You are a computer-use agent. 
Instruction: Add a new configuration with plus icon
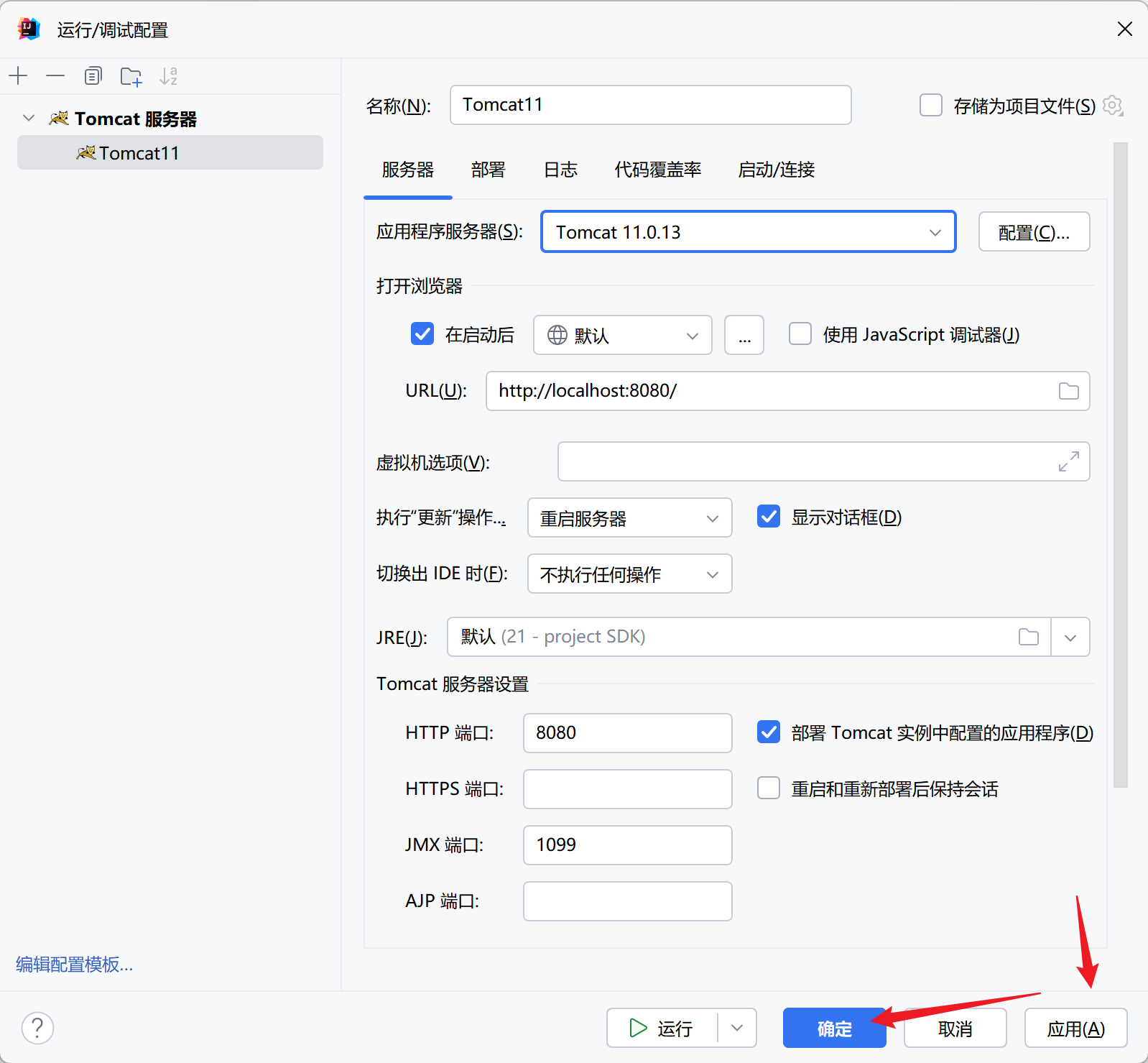(x=18, y=75)
